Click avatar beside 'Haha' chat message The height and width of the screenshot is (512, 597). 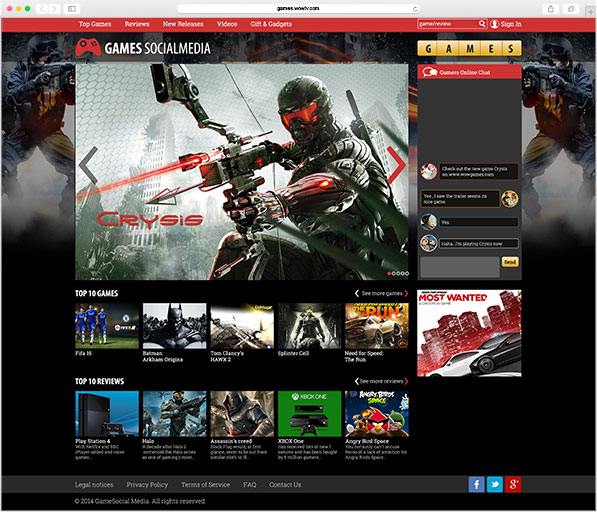429,243
